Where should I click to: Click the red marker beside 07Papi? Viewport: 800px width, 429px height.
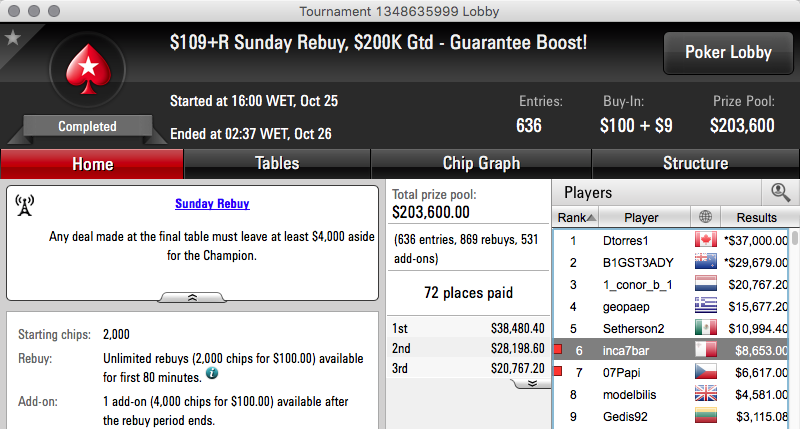tap(558, 371)
